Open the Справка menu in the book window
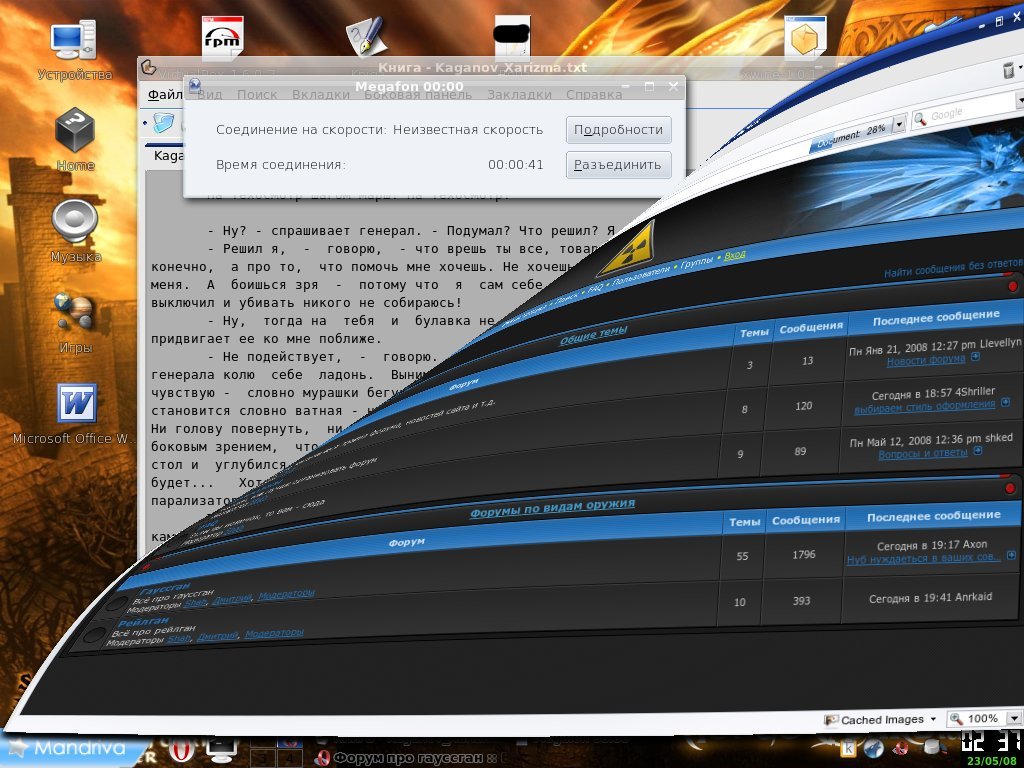The image size is (1024, 768). 594,95
